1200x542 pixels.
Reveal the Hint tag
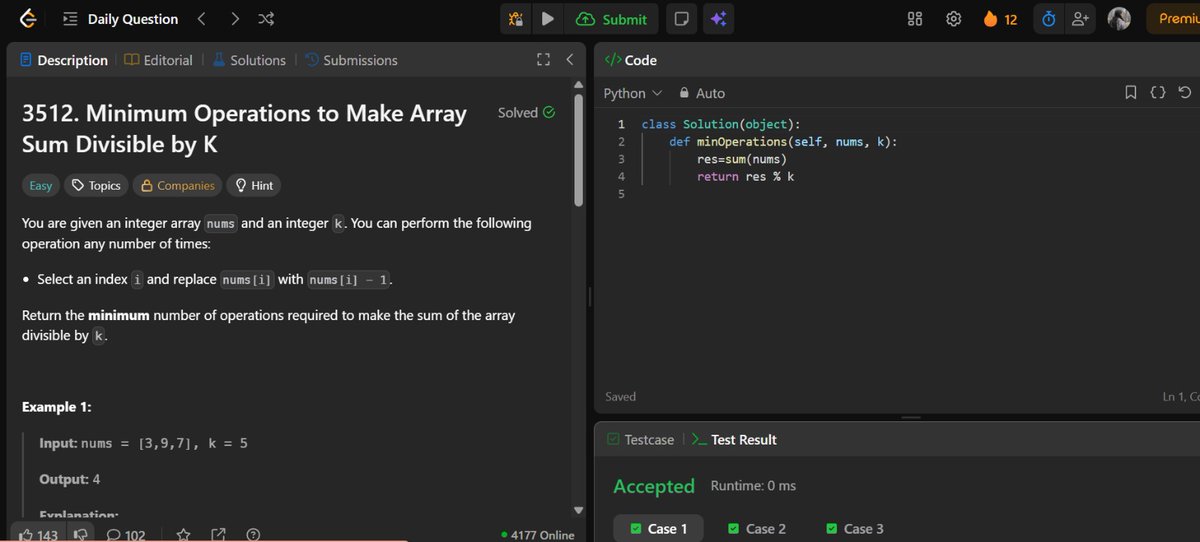(x=254, y=185)
